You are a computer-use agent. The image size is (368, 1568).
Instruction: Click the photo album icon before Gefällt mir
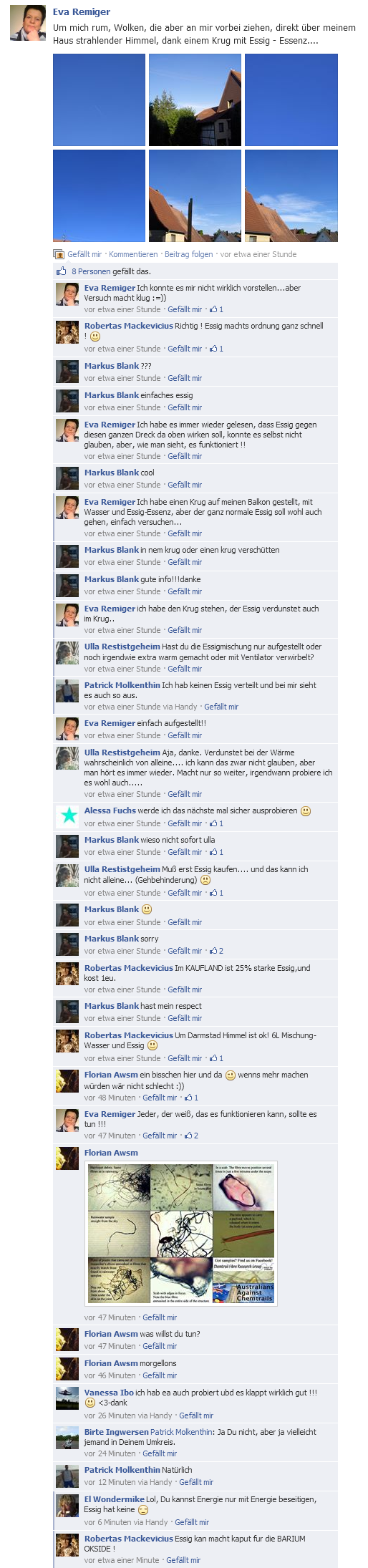point(59,254)
